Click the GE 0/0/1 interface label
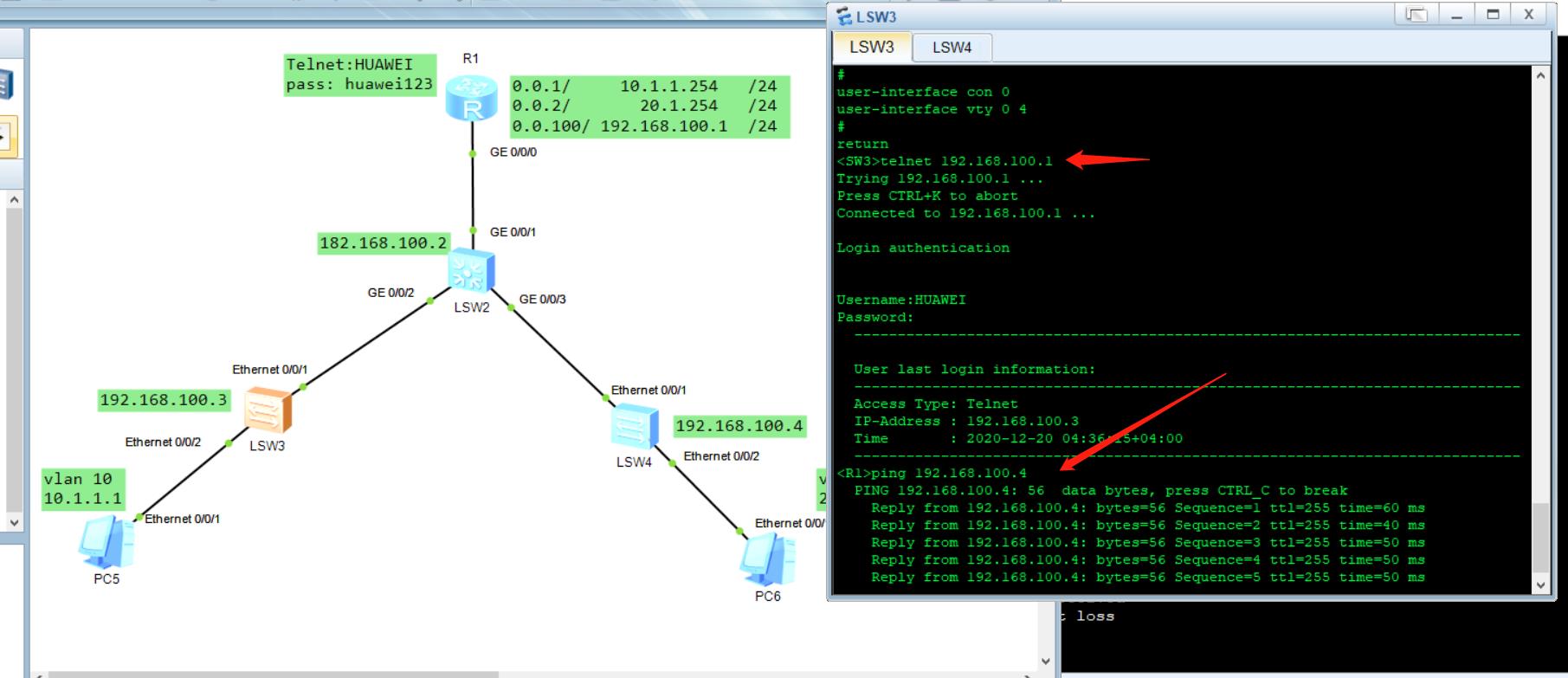The image size is (1568, 678). pos(513,232)
